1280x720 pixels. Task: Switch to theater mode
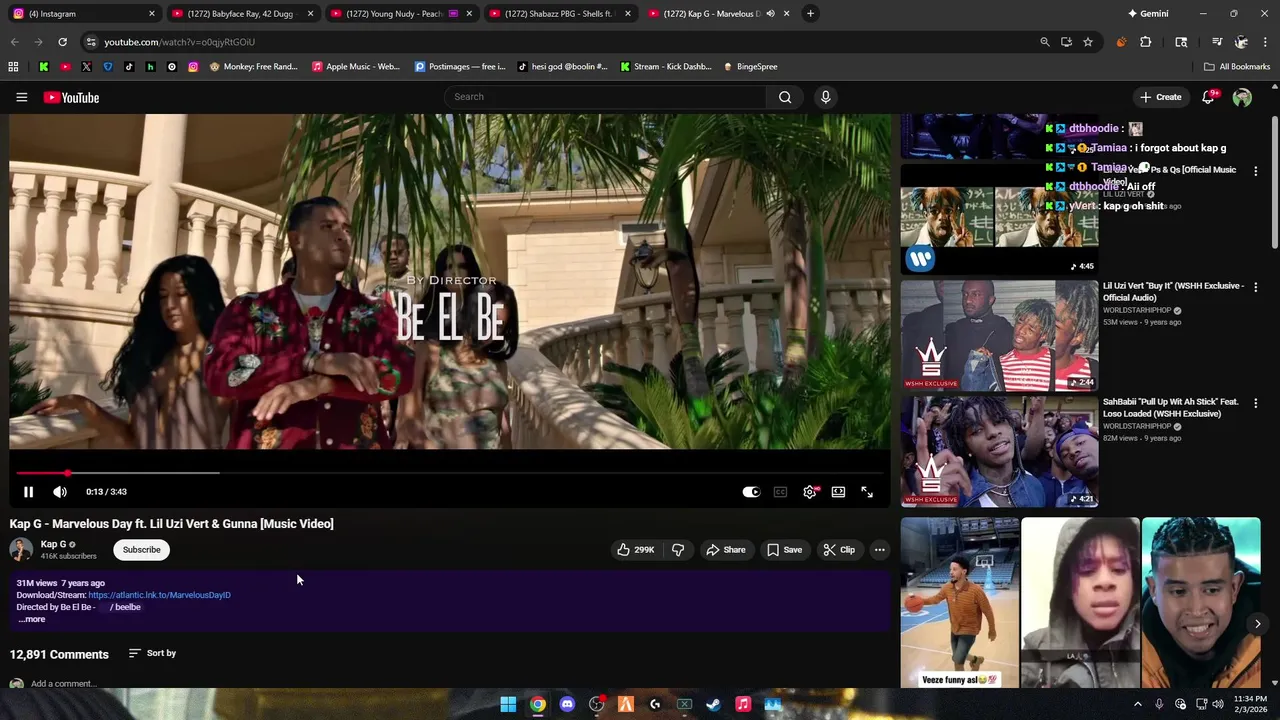(838, 492)
